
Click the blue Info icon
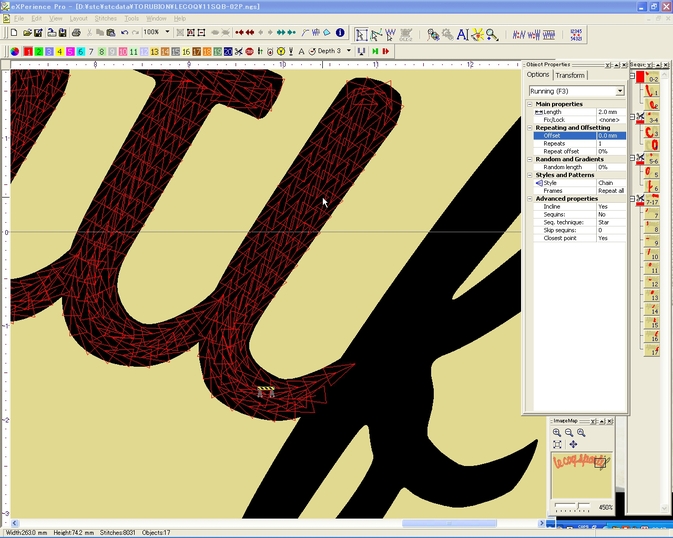coord(340,32)
